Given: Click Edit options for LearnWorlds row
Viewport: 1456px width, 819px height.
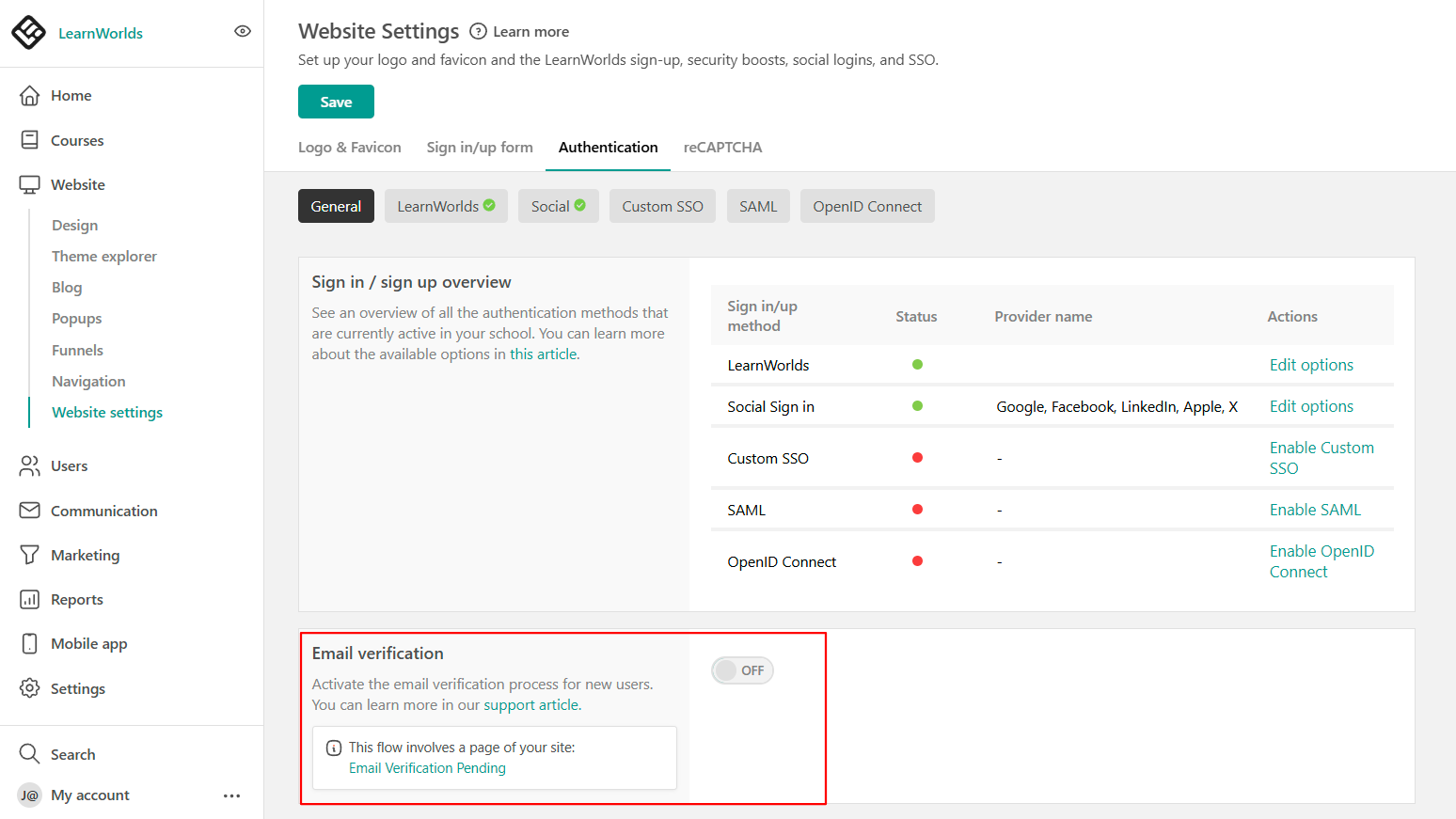Looking at the screenshot, I should pos(1311,365).
